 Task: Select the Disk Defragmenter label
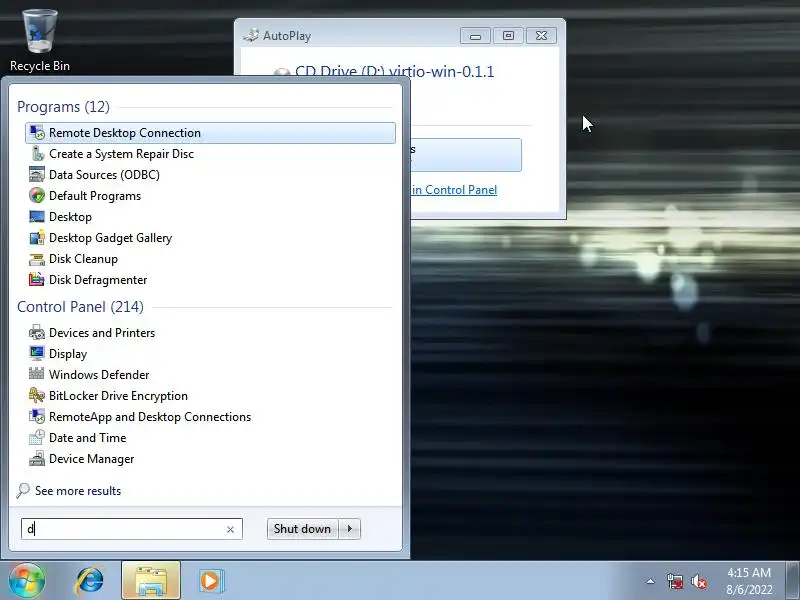(98, 280)
